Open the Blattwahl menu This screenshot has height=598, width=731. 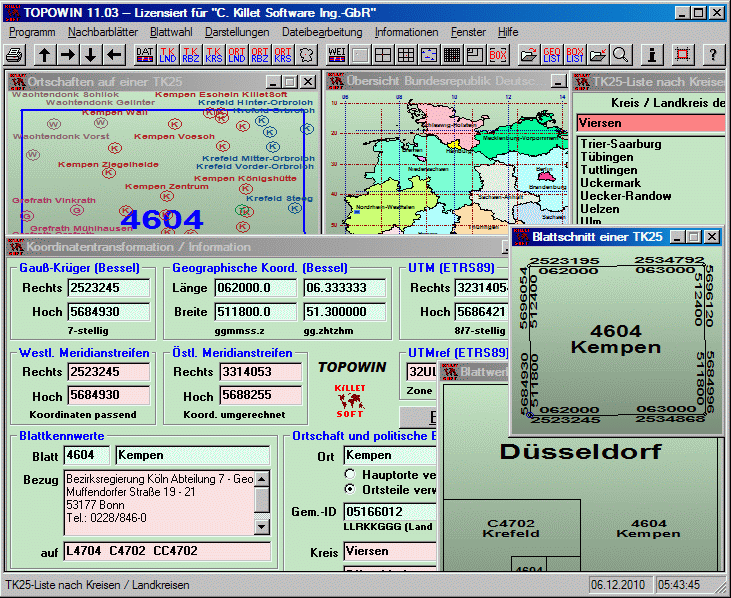tap(171, 32)
